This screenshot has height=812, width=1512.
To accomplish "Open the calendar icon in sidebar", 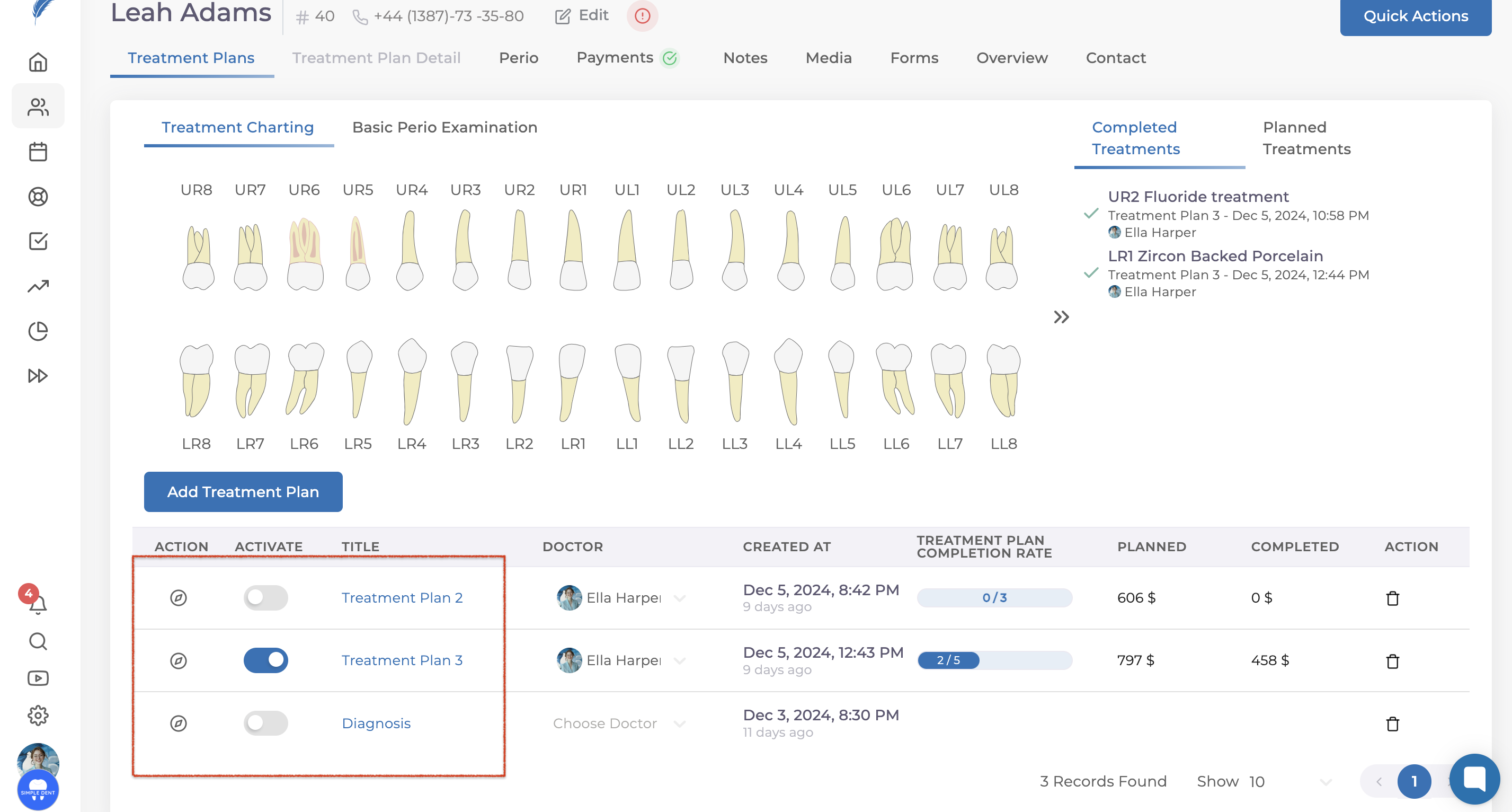I will [x=38, y=152].
